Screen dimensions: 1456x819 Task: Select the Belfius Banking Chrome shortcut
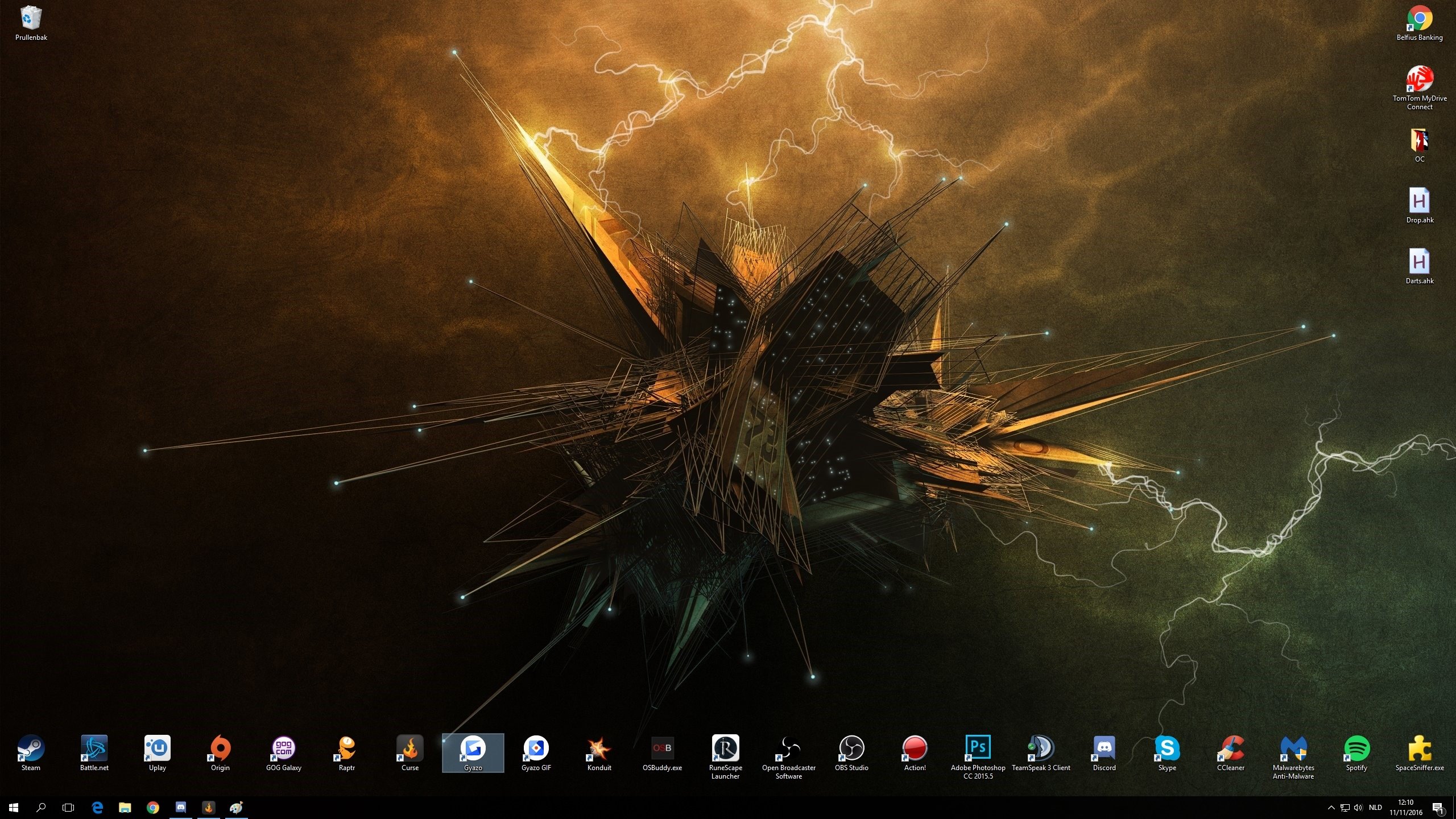(1420, 23)
